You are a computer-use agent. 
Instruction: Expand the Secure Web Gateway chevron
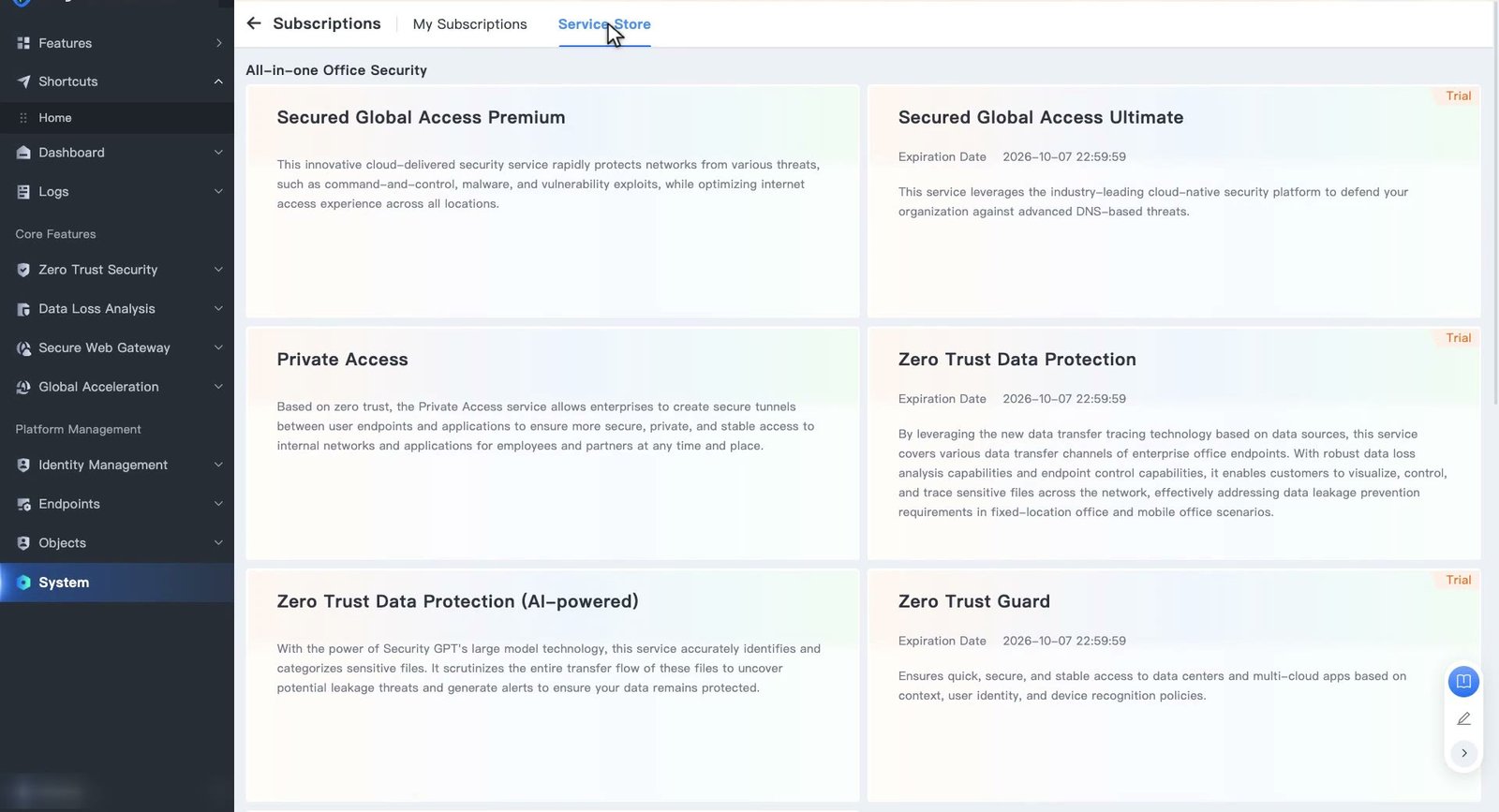[x=218, y=347]
